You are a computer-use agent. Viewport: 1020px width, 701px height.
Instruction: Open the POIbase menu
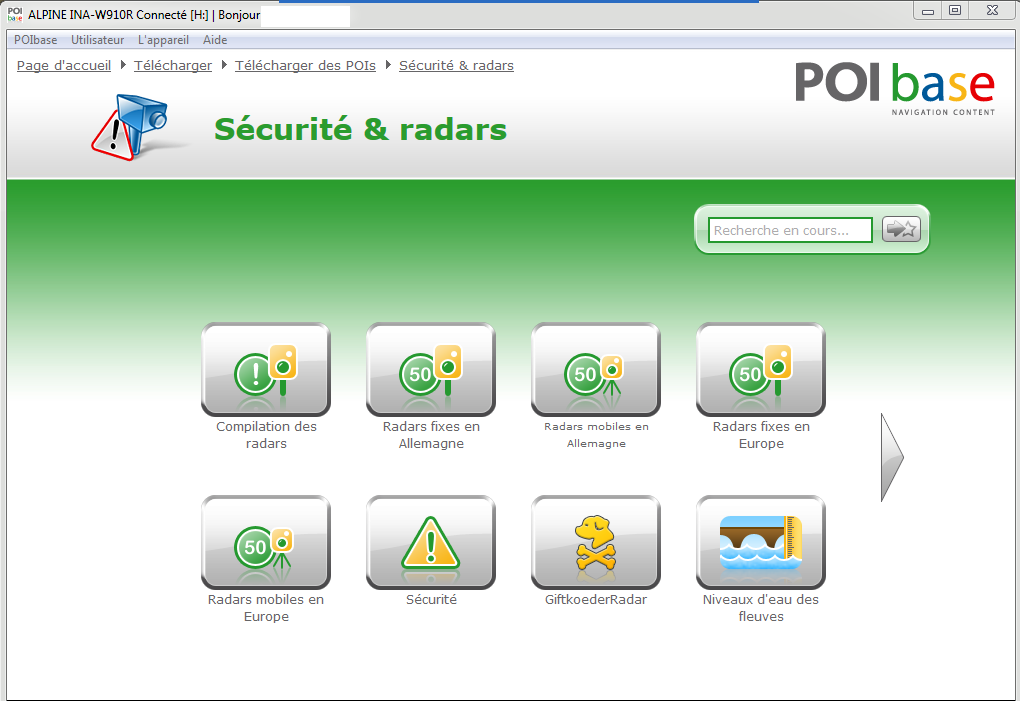click(36, 40)
